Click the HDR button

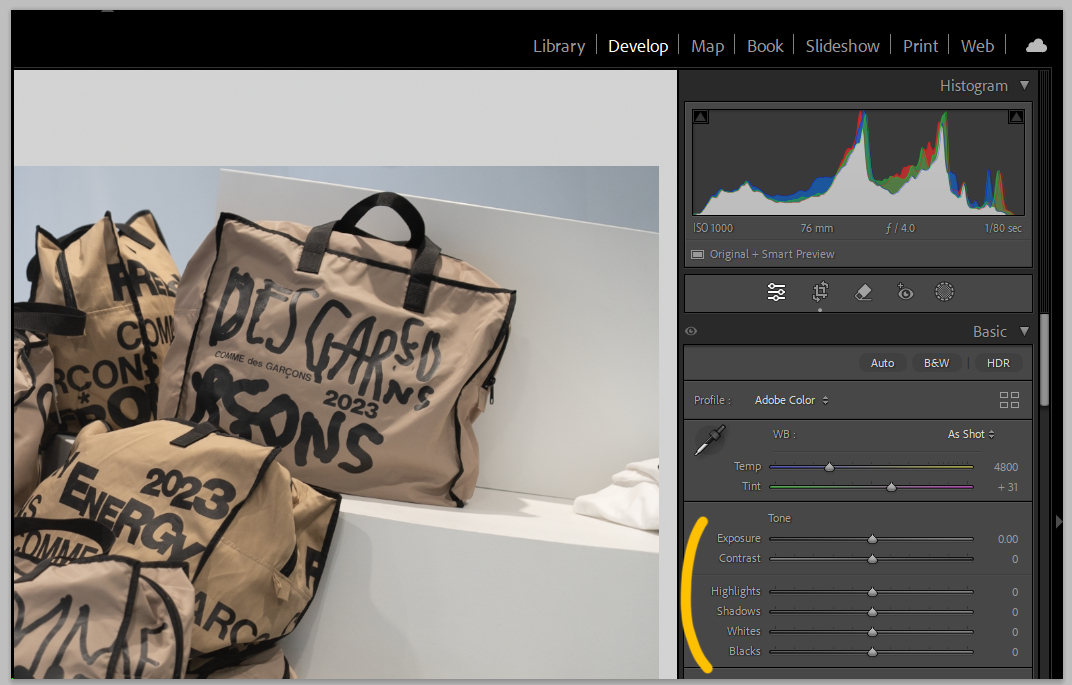point(997,363)
